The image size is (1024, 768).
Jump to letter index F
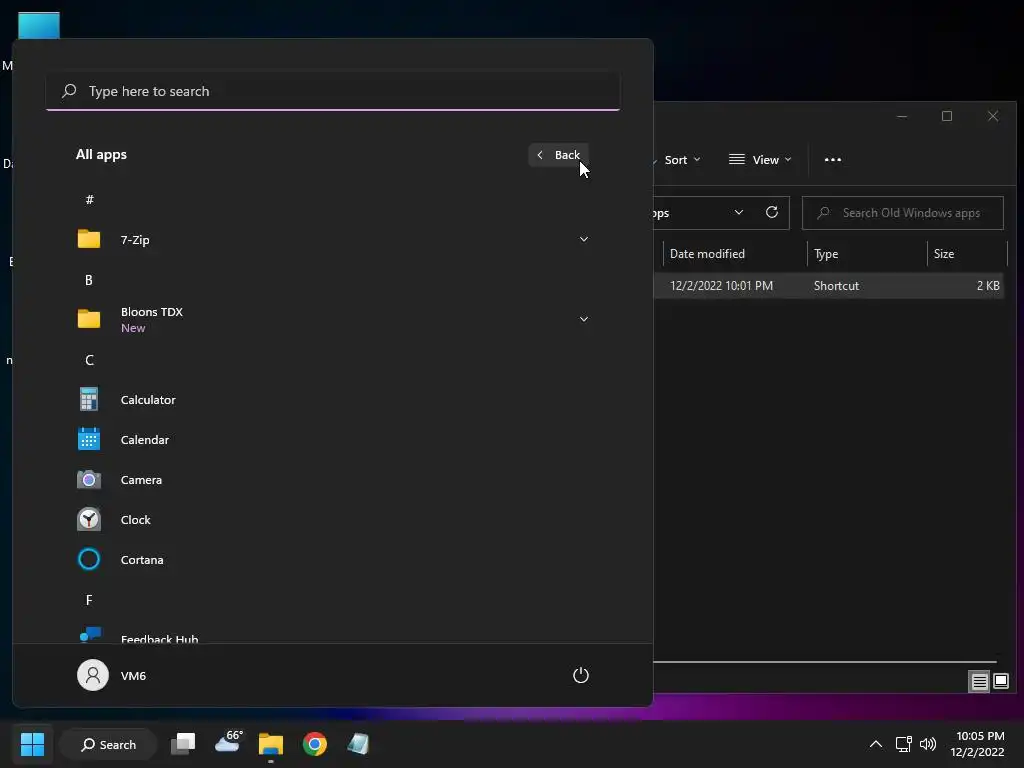pyautogui.click(x=89, y=600)
